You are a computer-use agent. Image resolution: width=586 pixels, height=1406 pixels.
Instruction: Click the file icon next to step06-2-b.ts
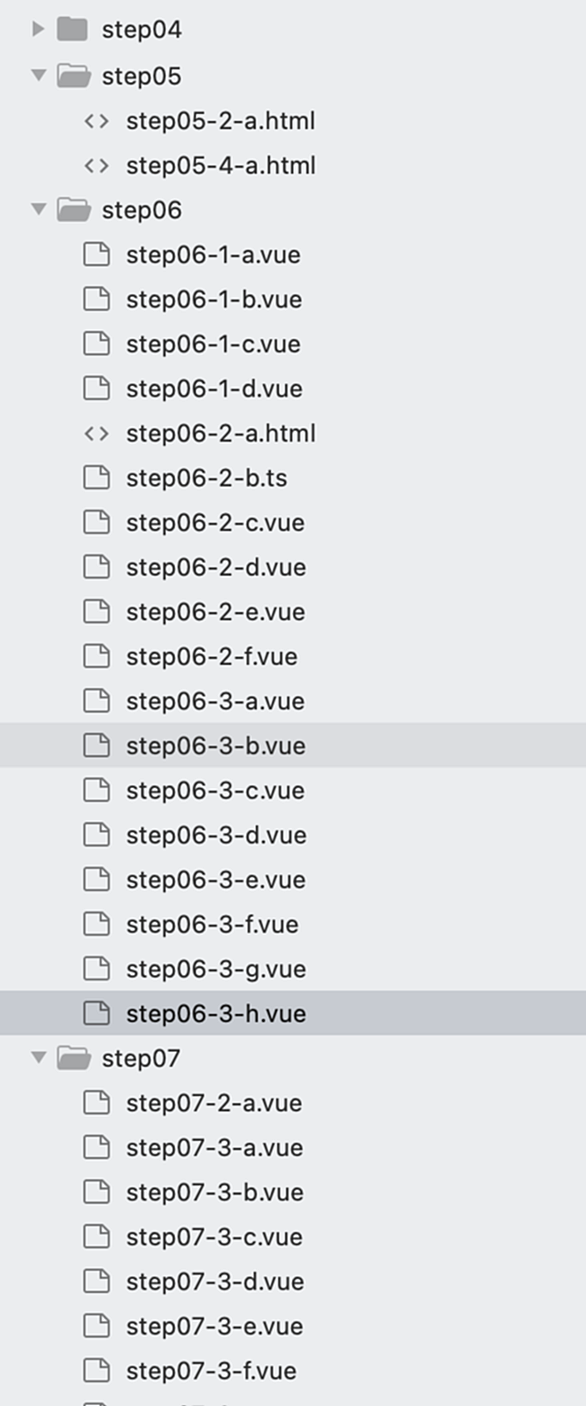point(96,478)
